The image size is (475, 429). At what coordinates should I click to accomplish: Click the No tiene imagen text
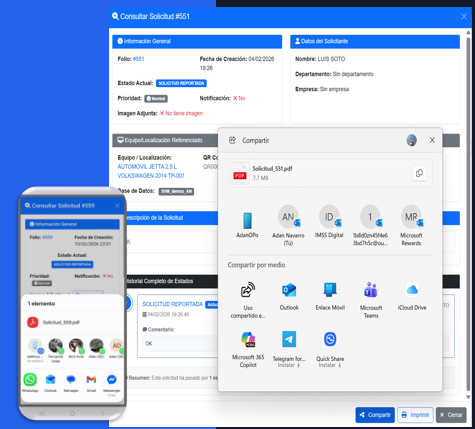[184, 113]
